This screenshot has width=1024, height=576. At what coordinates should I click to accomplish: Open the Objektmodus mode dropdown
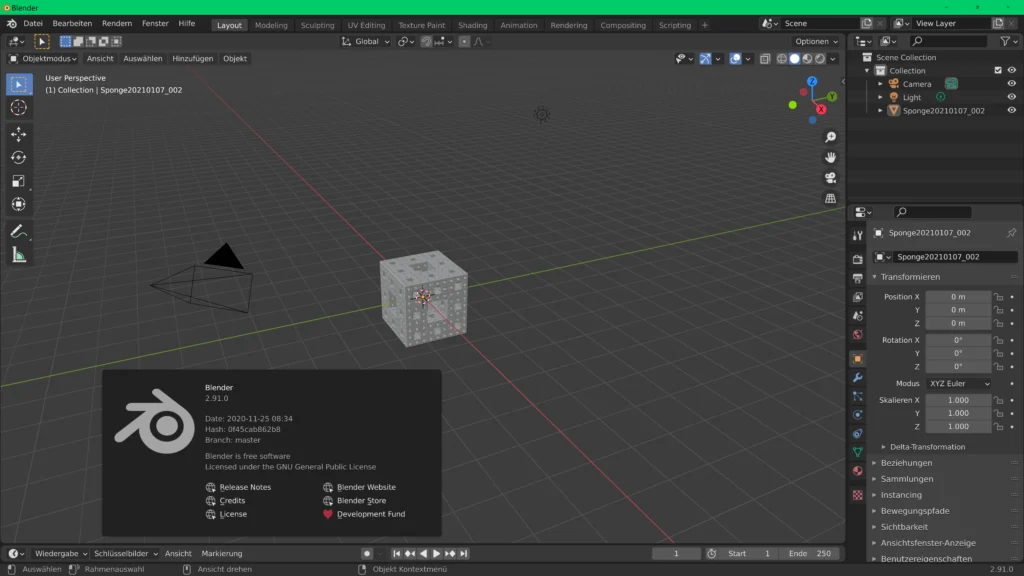pos(42,58)
